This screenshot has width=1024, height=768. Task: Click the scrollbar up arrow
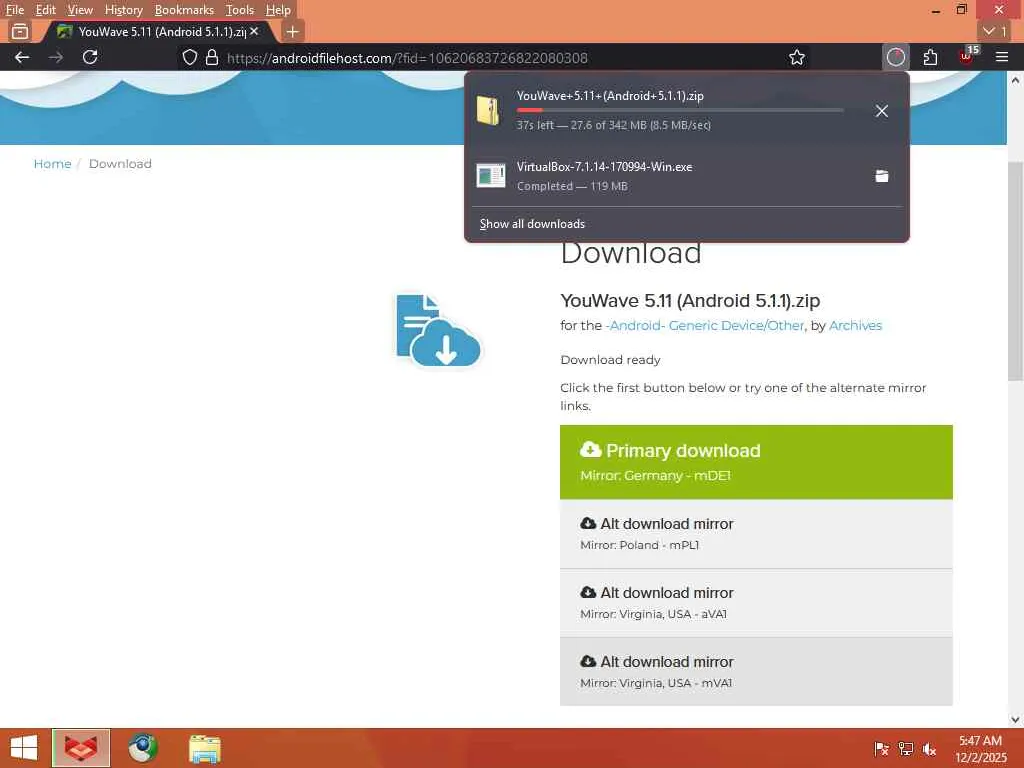(1015, 80)
